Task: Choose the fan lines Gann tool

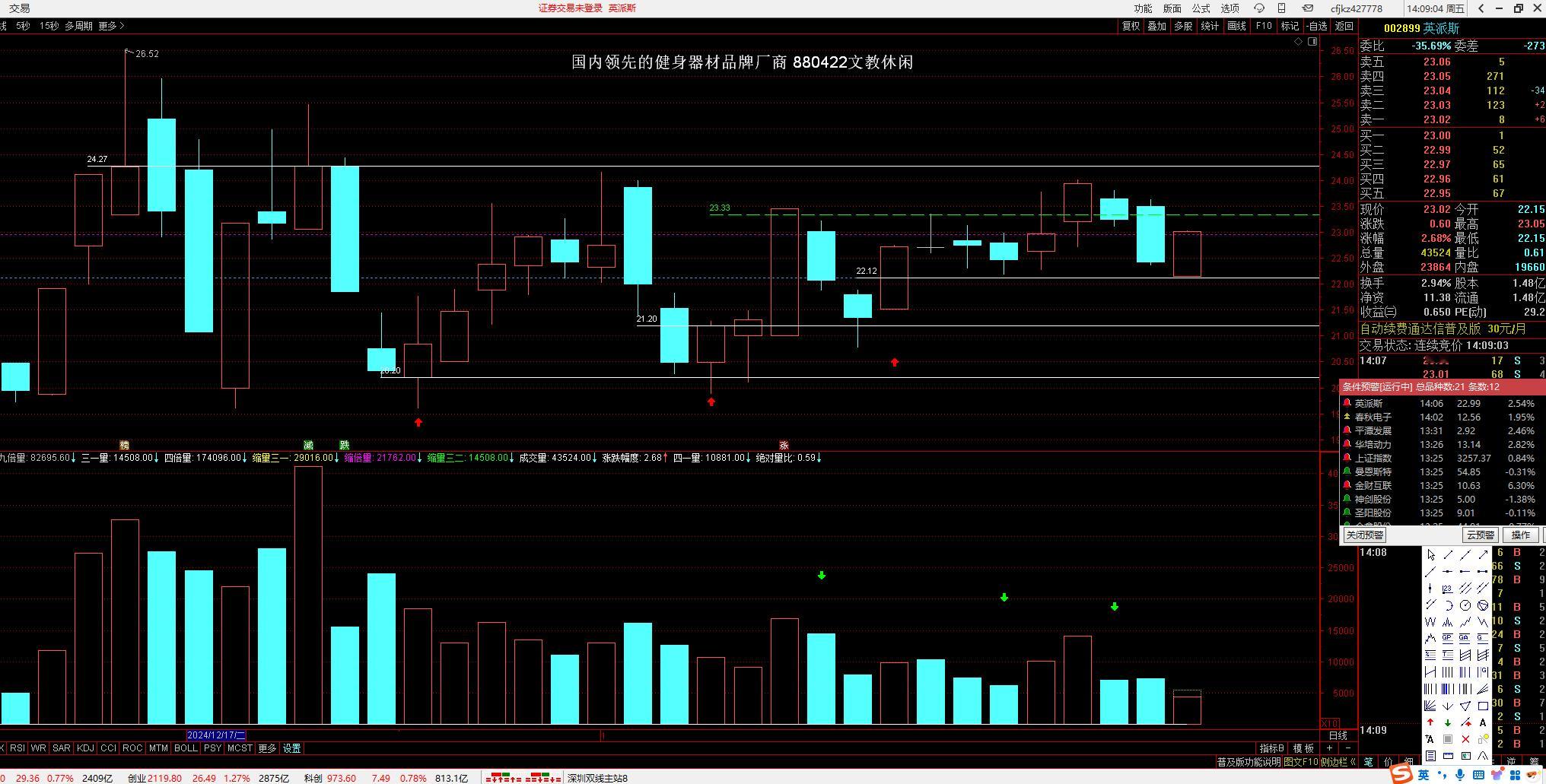Action: tap(1430, 706)
